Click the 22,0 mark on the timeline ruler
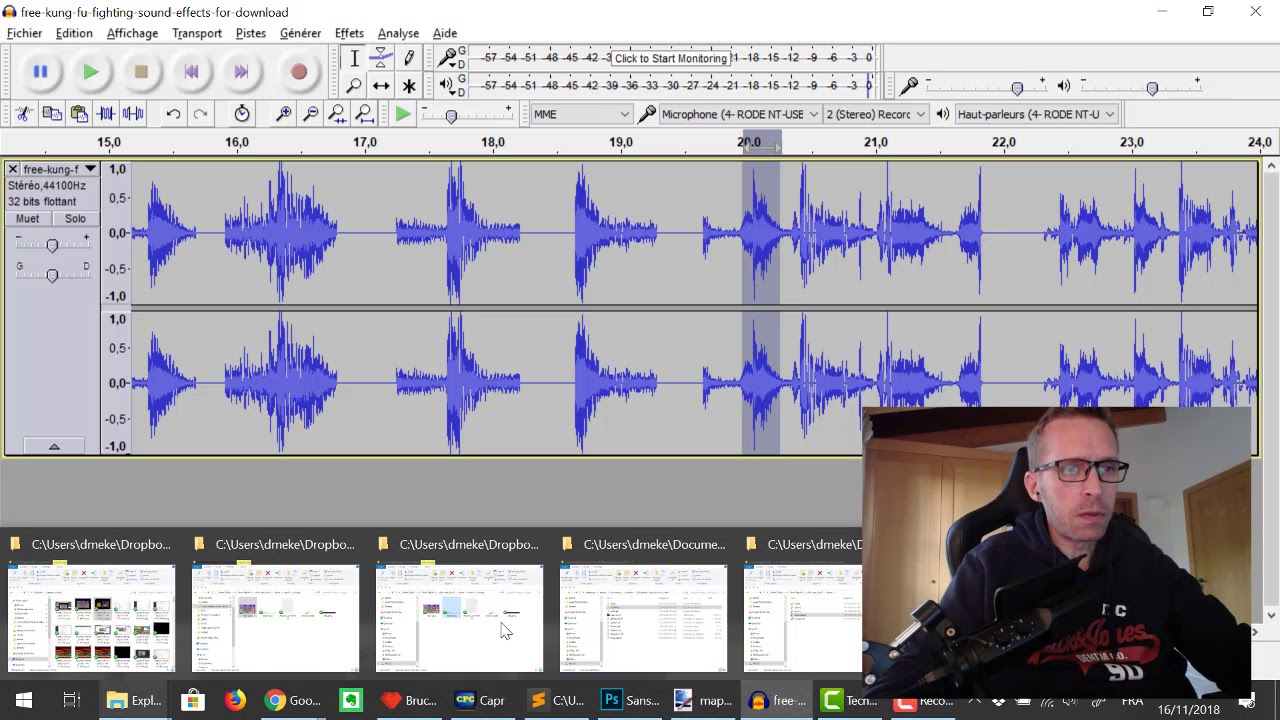1280x720 pixels. [1004, 142]
